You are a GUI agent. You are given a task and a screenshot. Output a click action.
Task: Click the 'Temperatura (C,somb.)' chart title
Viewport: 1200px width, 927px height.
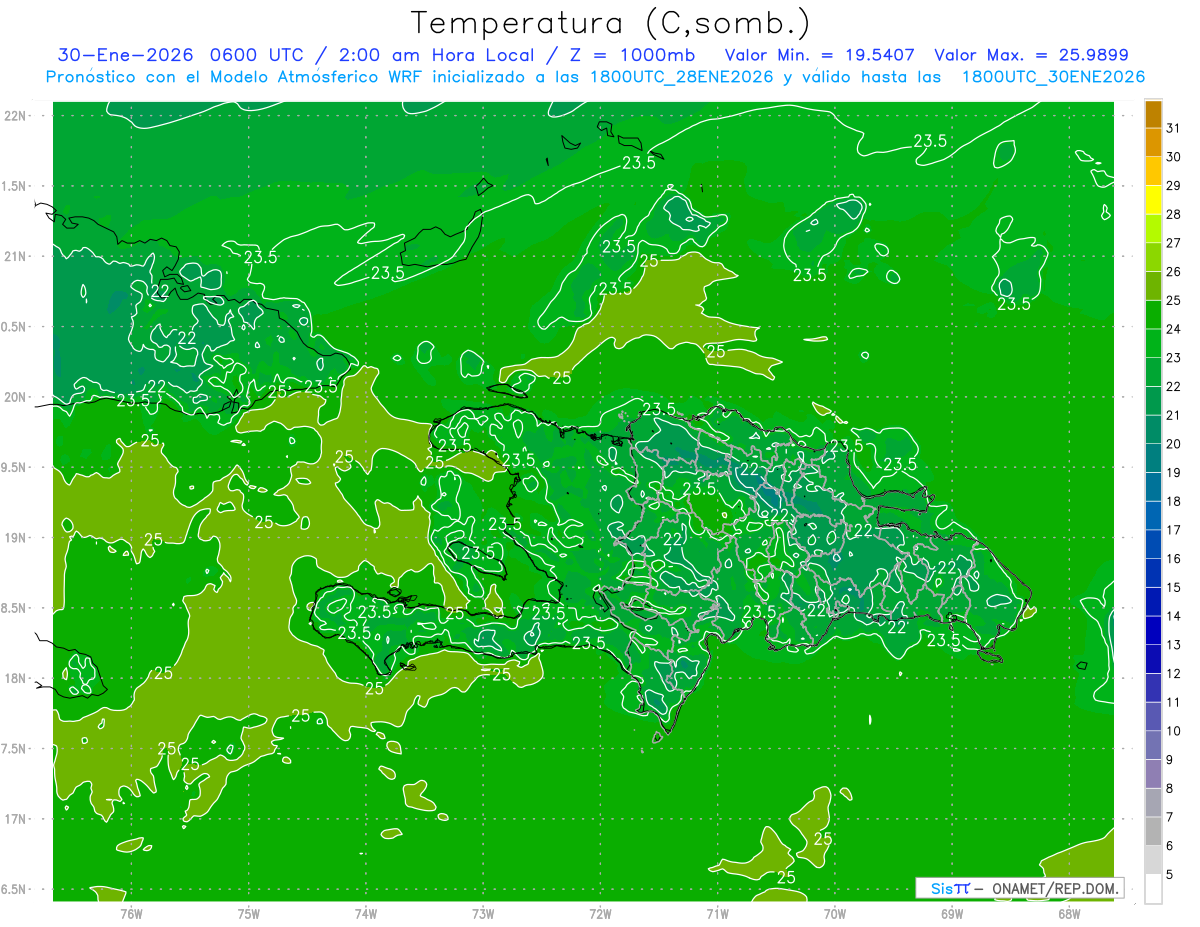tap(611, 23)
